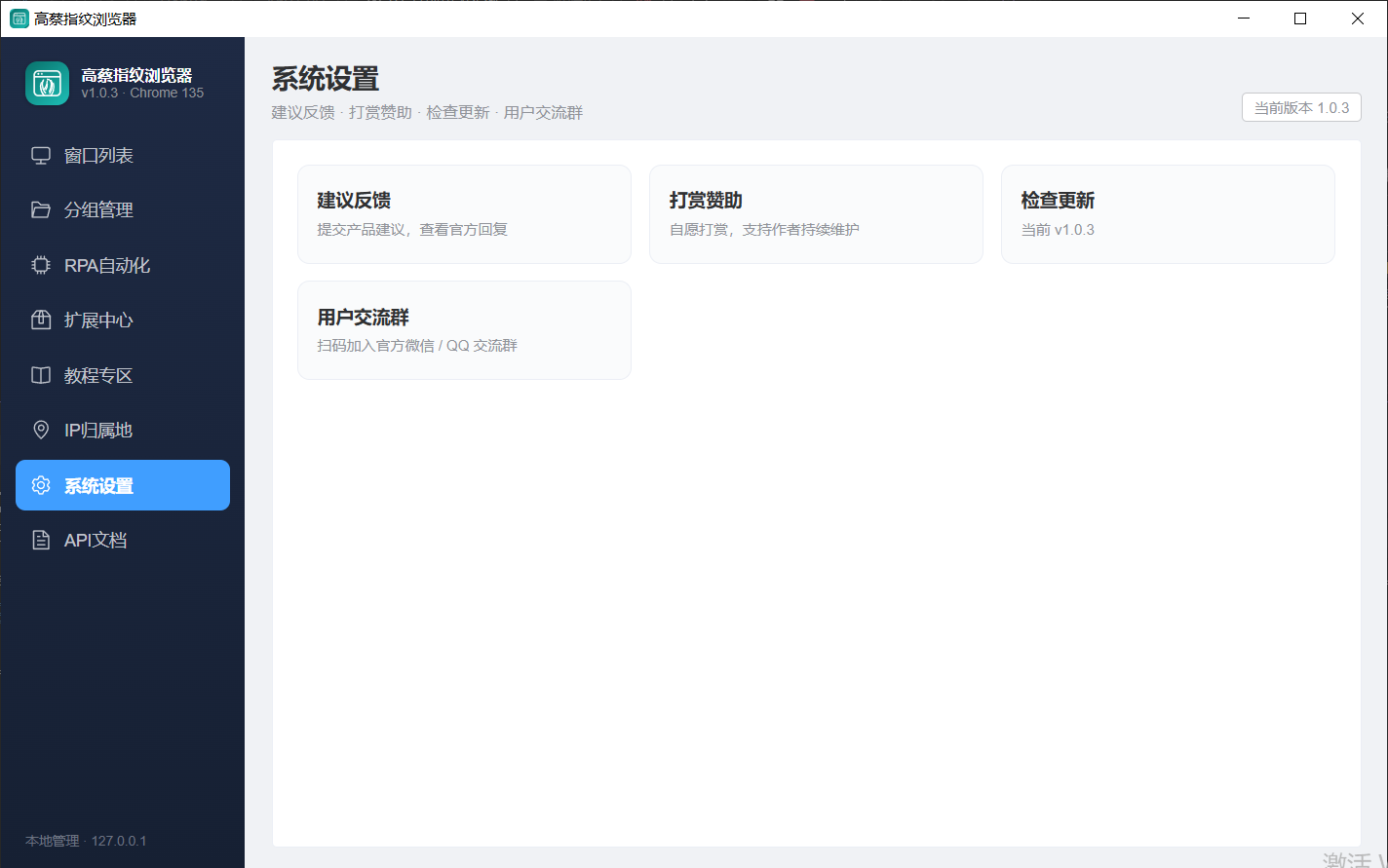Minimize the 高蔡指纹浏览器 window
Image resolution: width=1388 pixels, height=868 pixels.
coord(1244,19)
